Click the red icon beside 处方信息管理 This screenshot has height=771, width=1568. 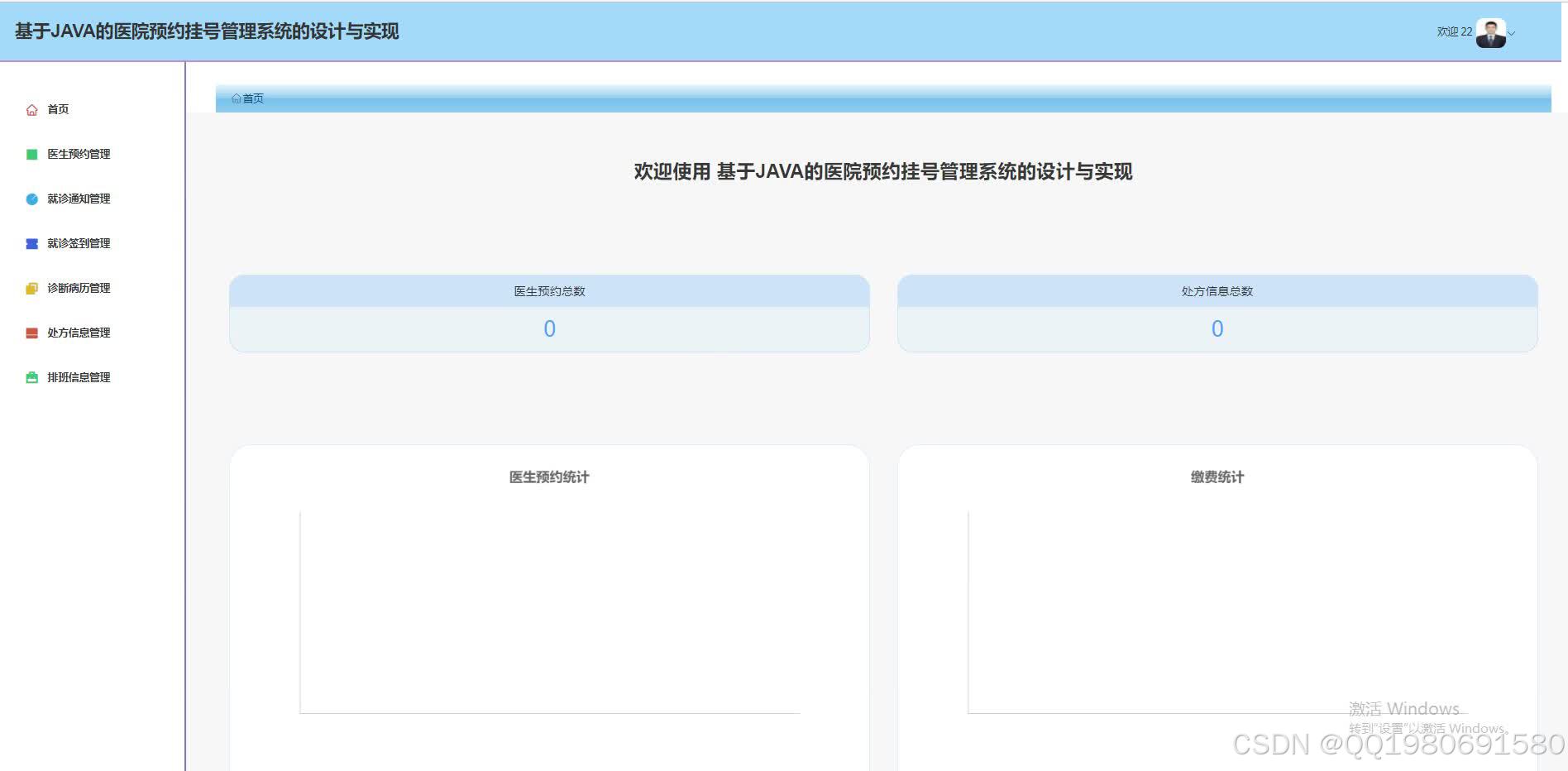click(x=31, y=332)
